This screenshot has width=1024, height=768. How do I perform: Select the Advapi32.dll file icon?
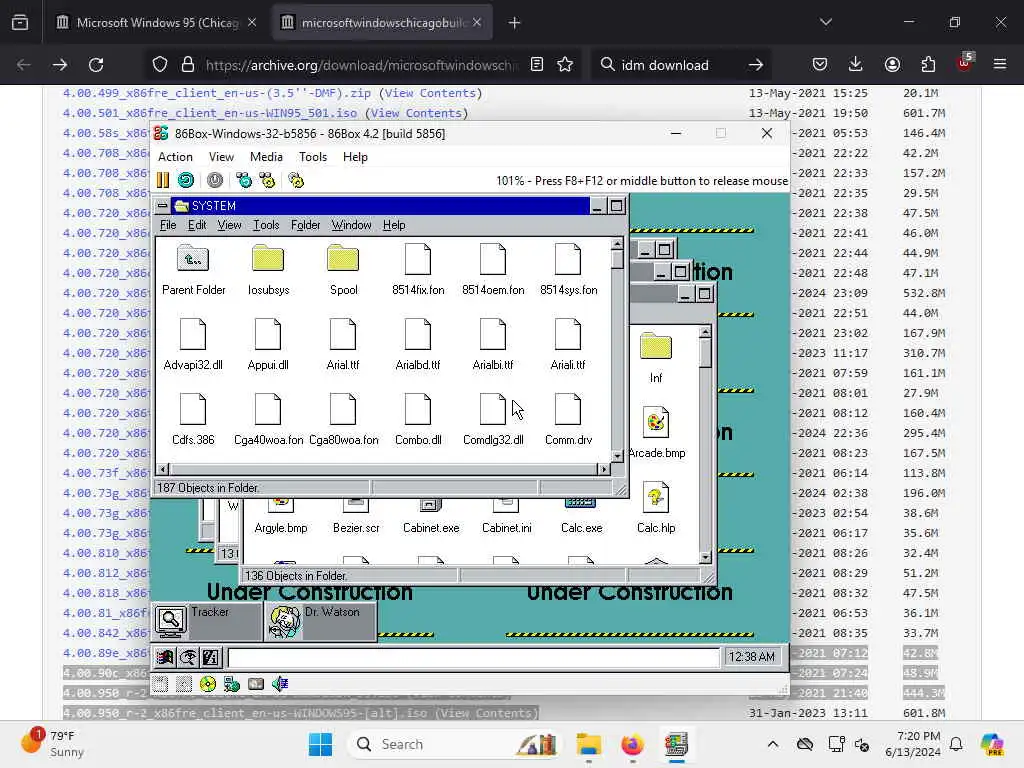click(193, 334)
